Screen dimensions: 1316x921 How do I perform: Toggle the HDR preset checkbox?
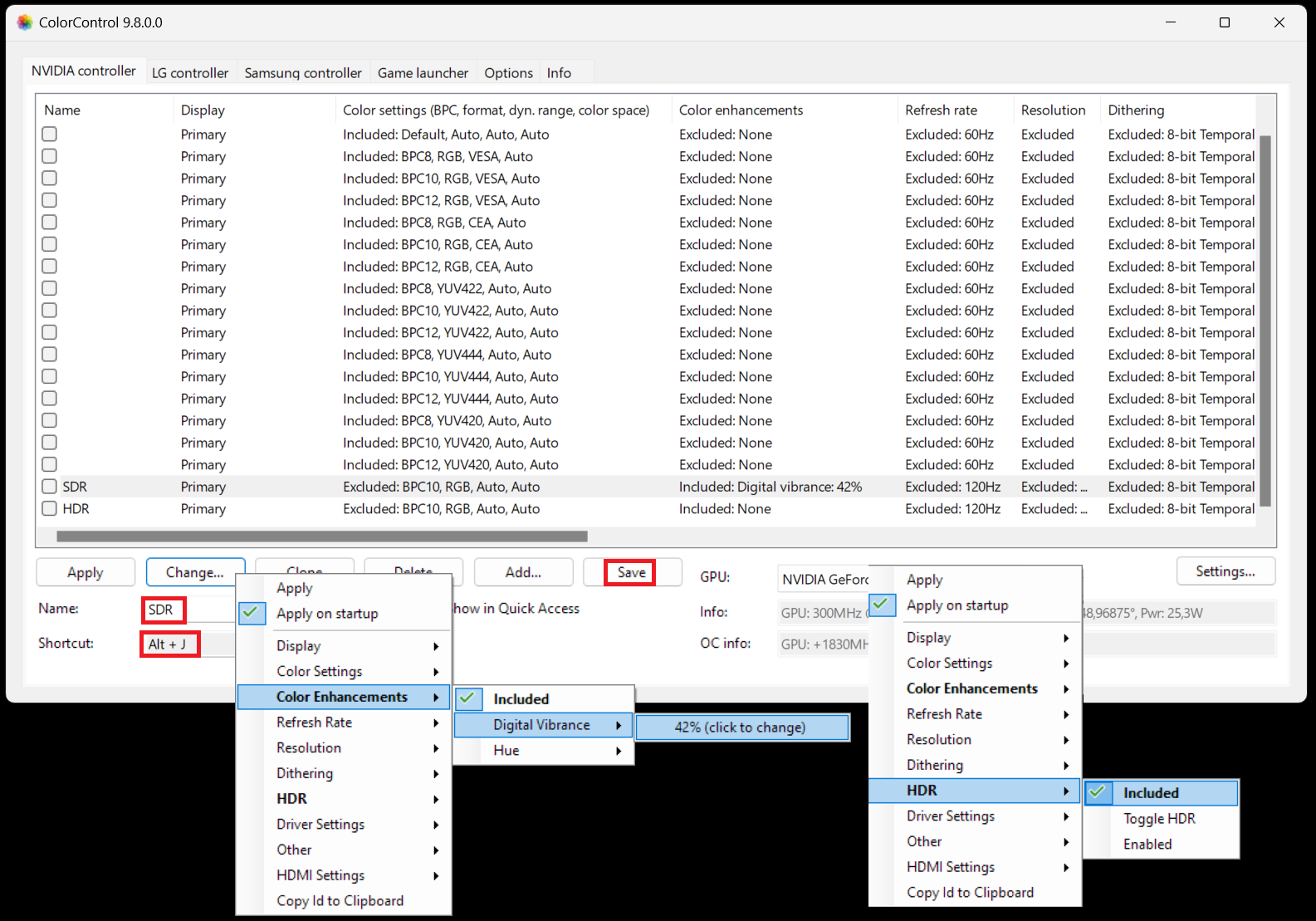50,508
